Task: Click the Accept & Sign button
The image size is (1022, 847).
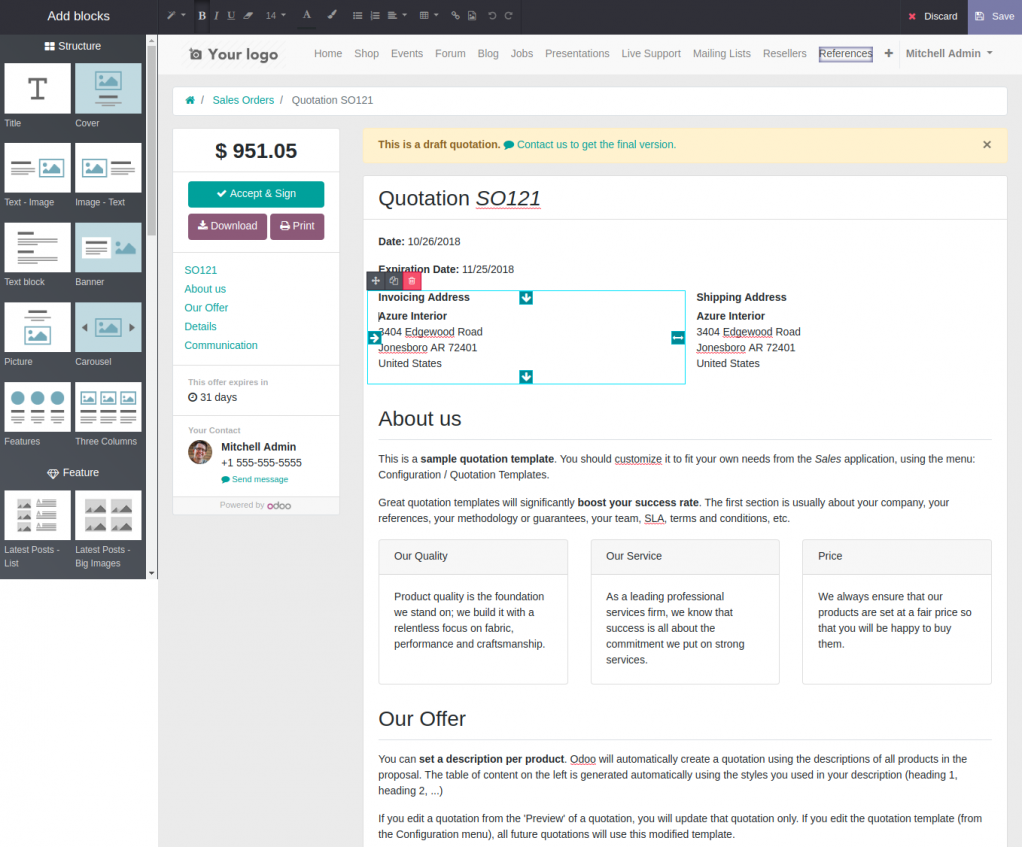Action: click(x=256, y=194)
